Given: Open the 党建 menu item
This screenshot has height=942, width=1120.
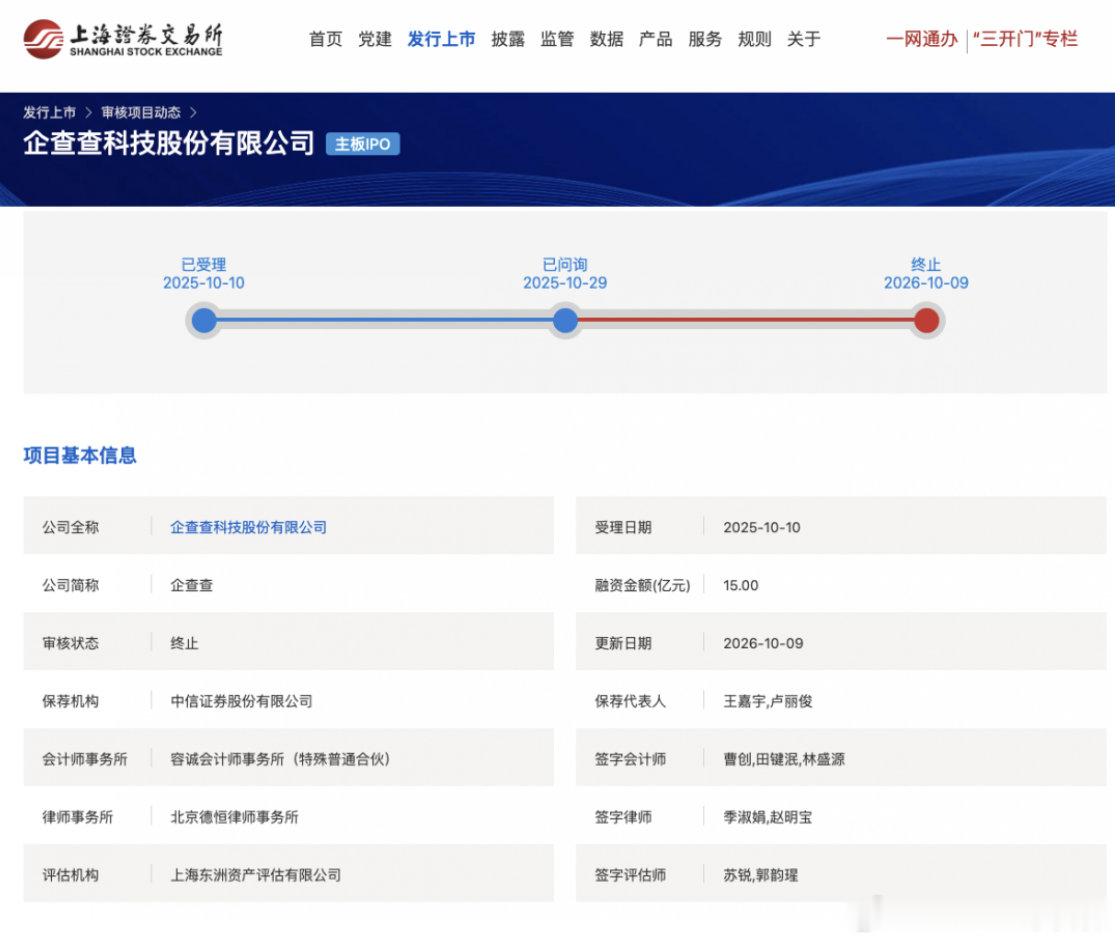Looking at the screenshot, I should pos(375,39).
